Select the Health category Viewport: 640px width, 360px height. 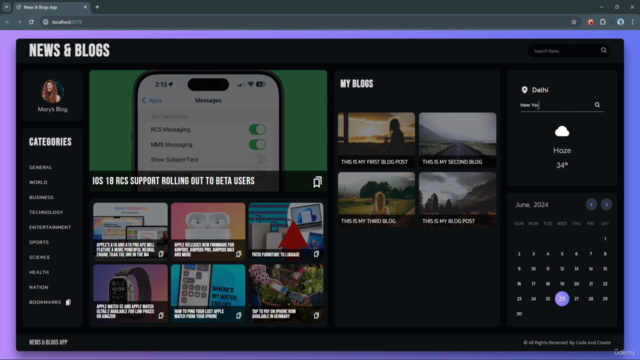coord(39,272)
